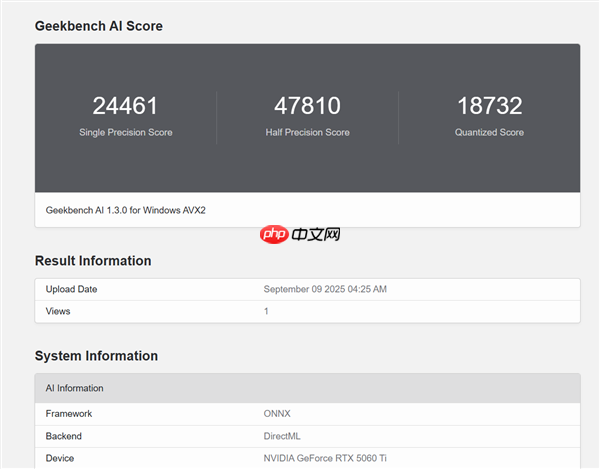Click the Geekbench AI Score heading
Screen dimensions: 600x469
[x=99, y=26]
